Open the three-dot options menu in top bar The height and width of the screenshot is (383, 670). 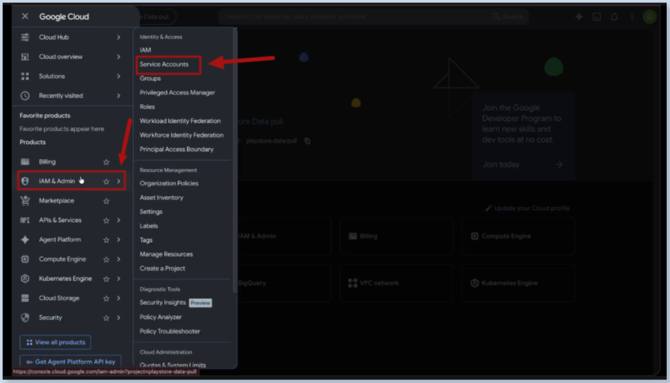632,17
